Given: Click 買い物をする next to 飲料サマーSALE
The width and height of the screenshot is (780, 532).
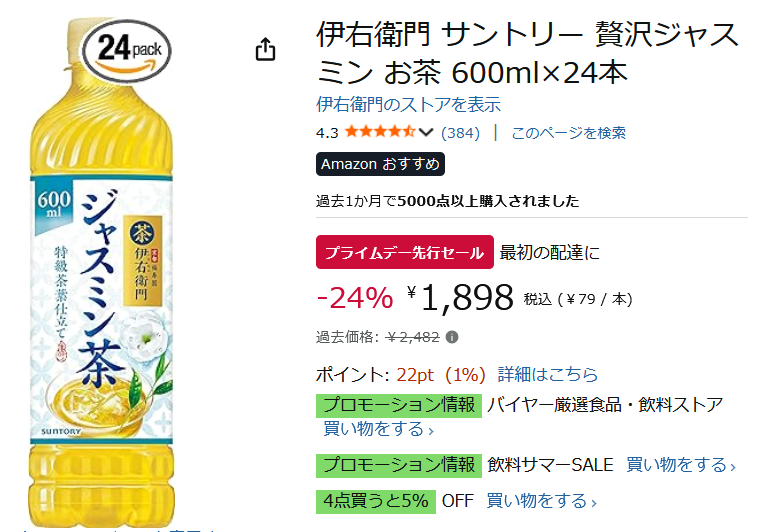Looking at the screenshot, I should pyautogui.click(x=680, y=465).
